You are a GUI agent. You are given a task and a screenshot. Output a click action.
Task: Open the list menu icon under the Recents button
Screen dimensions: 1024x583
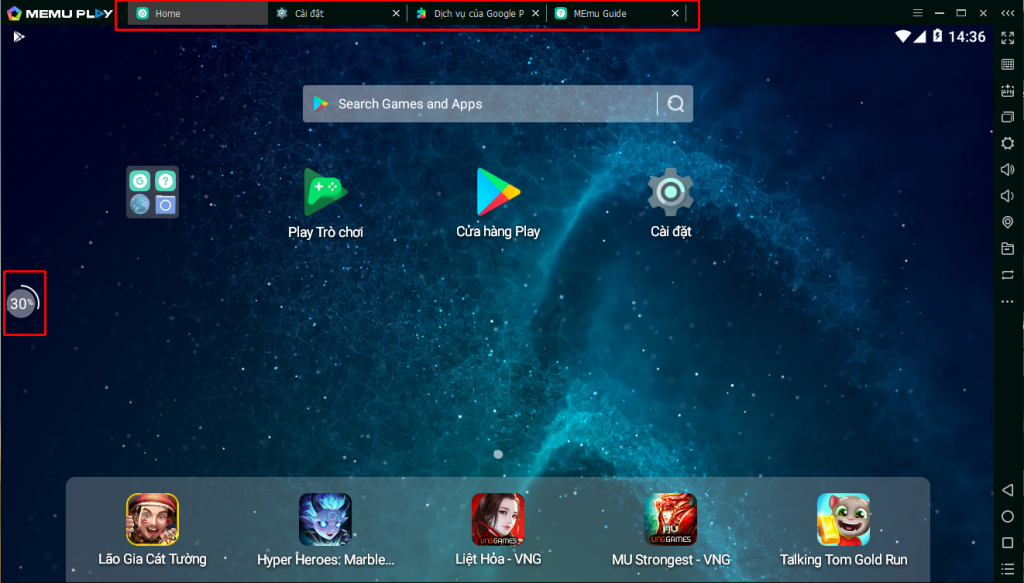tap(1008, 569)
